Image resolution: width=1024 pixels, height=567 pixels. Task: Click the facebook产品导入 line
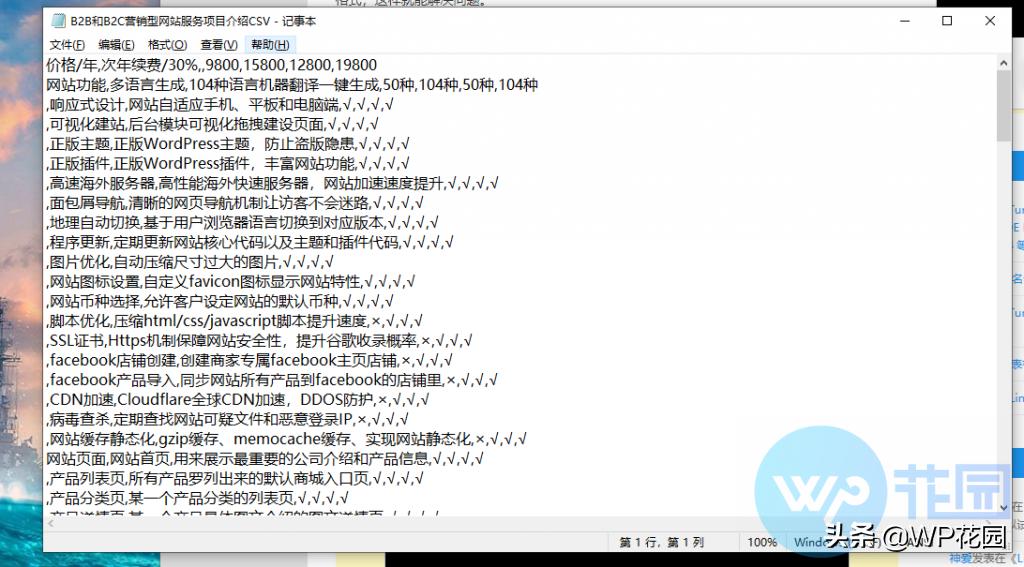[x=272, y=380]
